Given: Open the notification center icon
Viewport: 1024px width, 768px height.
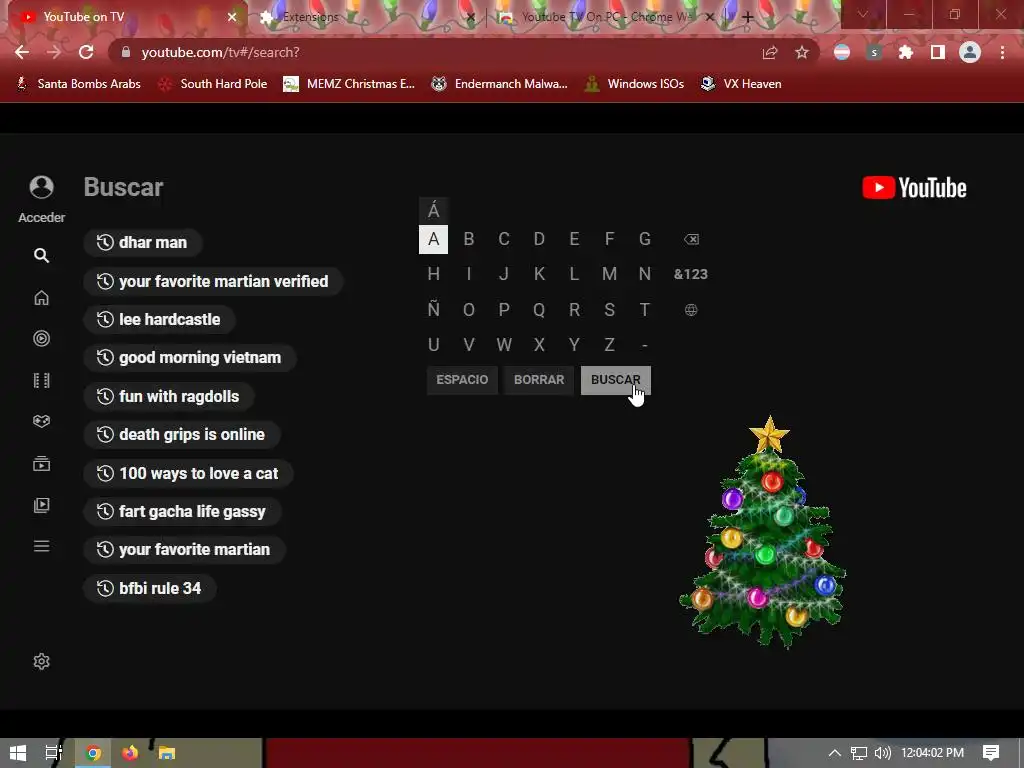Looking at the screenshot, I should coord(991,753).
